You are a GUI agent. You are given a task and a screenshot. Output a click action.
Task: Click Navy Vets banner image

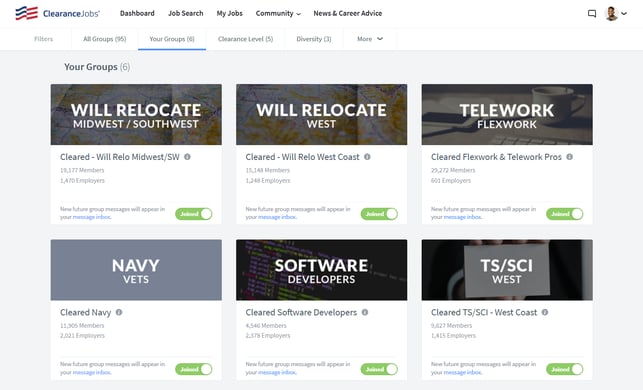(136, 270)
